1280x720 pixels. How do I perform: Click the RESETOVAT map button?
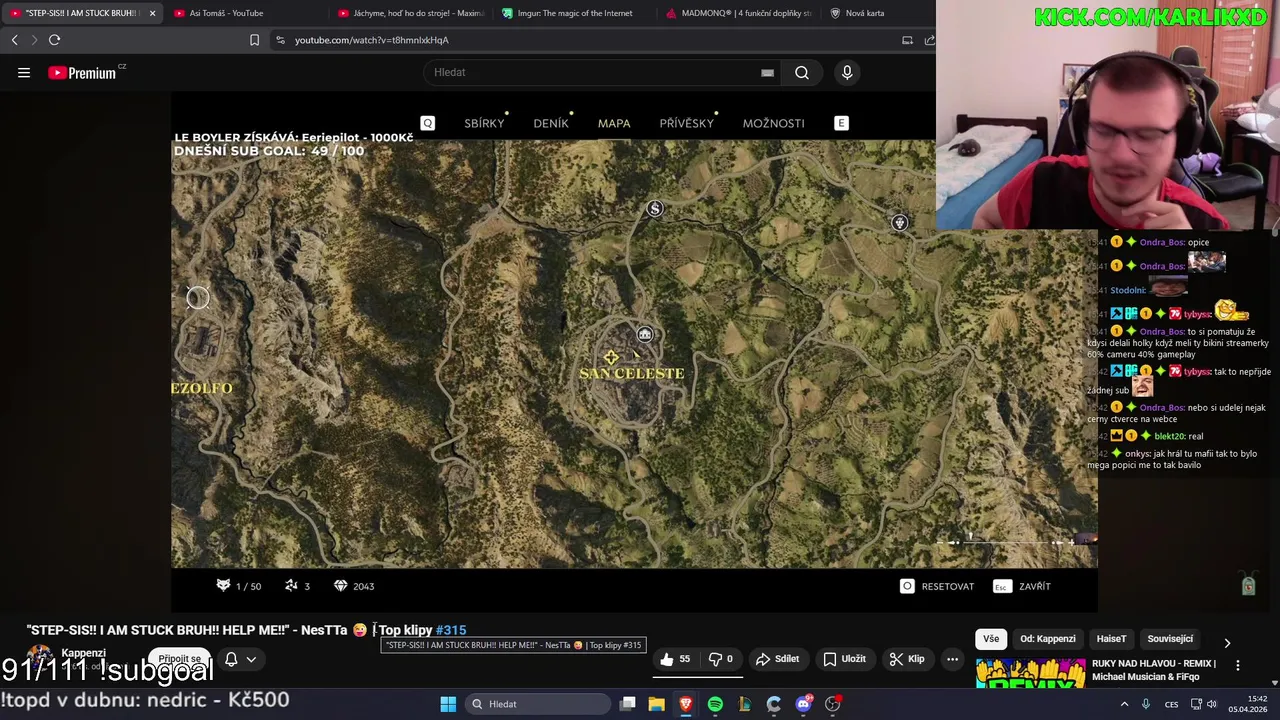click(937, 586)
